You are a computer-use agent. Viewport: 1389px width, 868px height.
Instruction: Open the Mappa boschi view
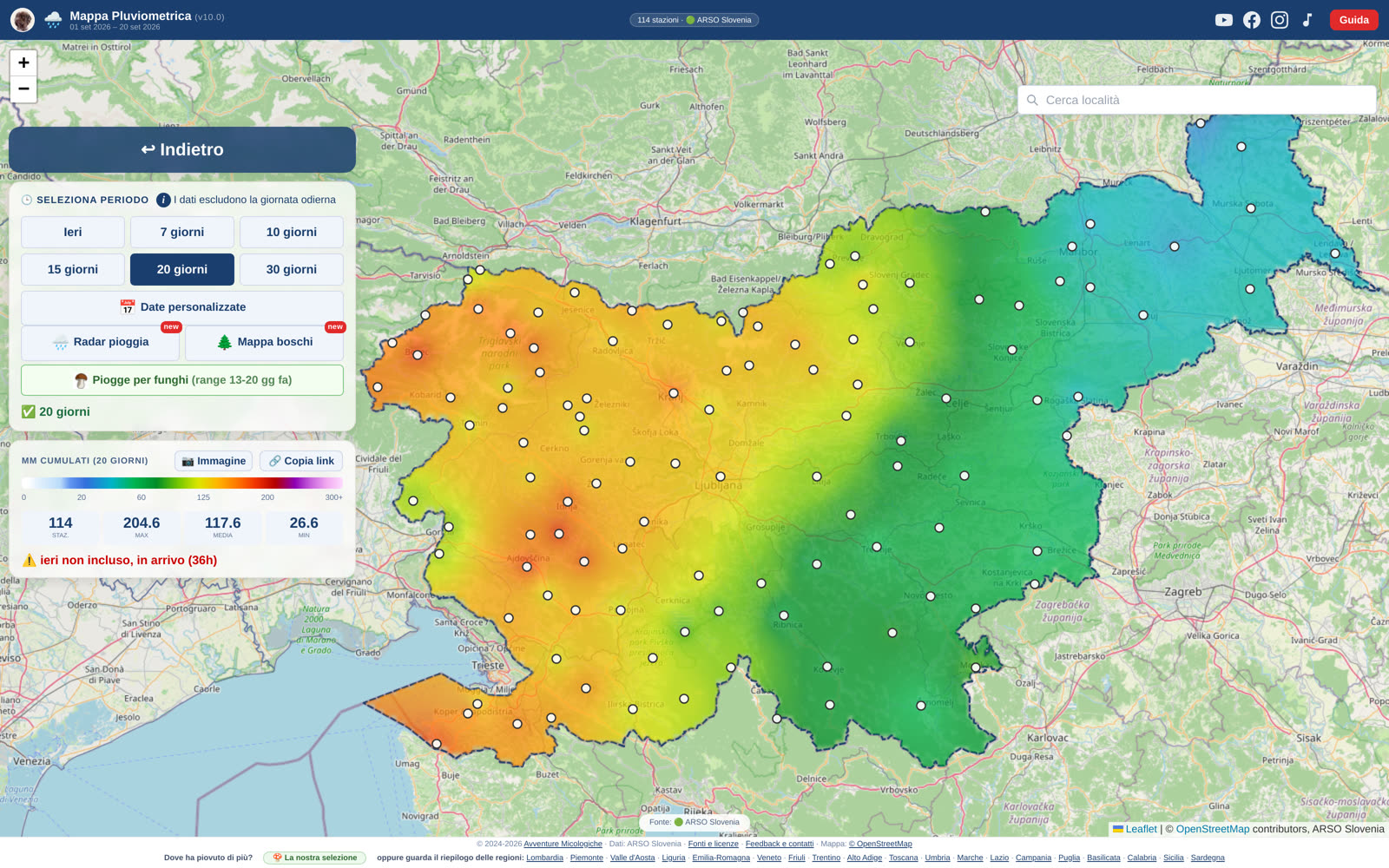pyautogui.click(x=264, y=342)
